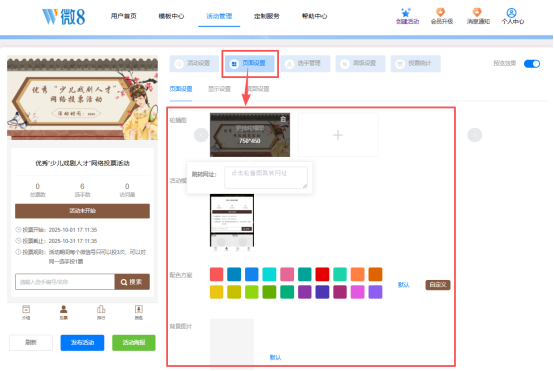The width and height of the screenshot is (554, 371).
Task: Click the gray background image placeholder
Action: click(232, 341)
